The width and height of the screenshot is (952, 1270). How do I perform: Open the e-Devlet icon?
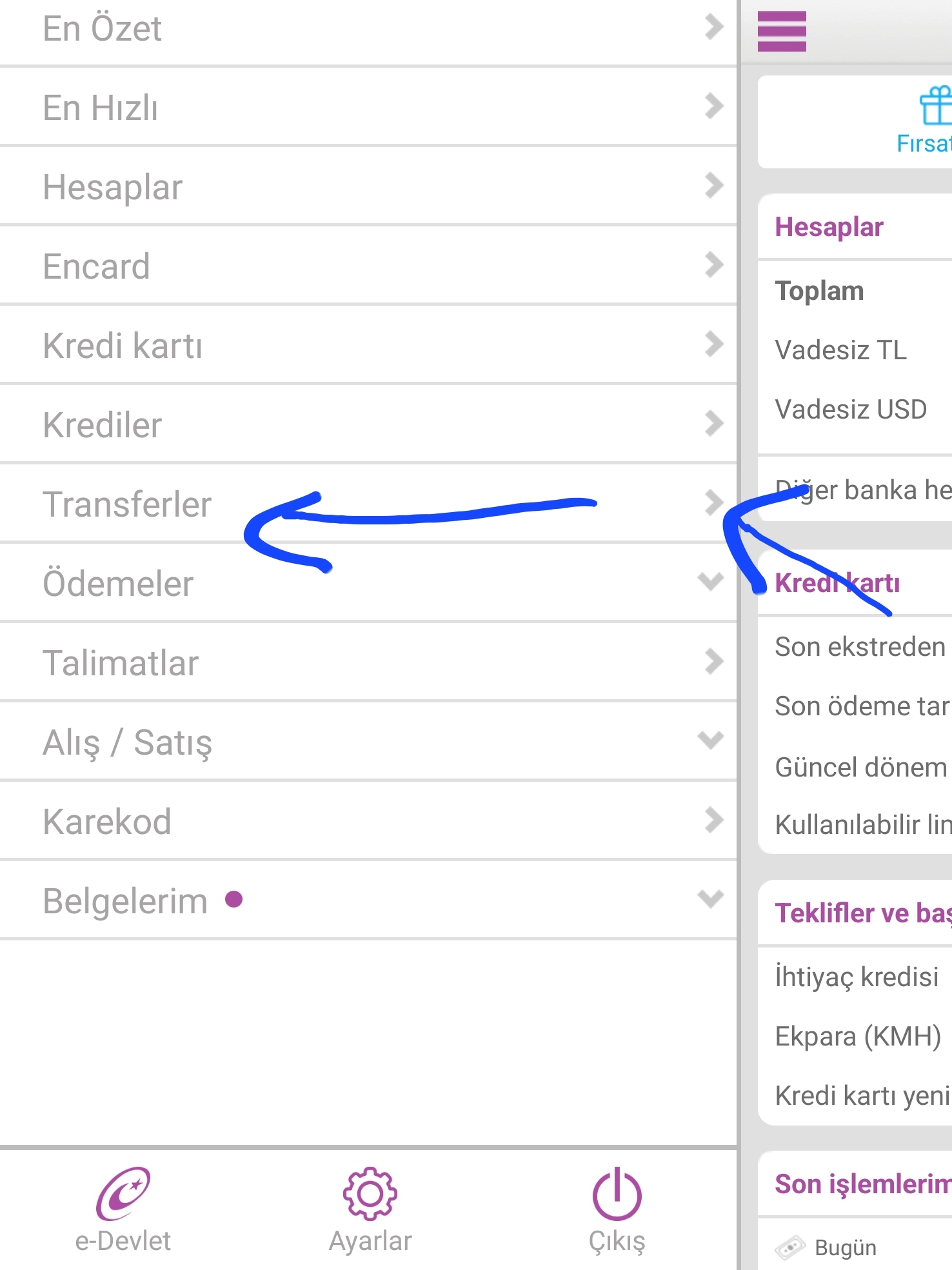tap(123, 1193)
